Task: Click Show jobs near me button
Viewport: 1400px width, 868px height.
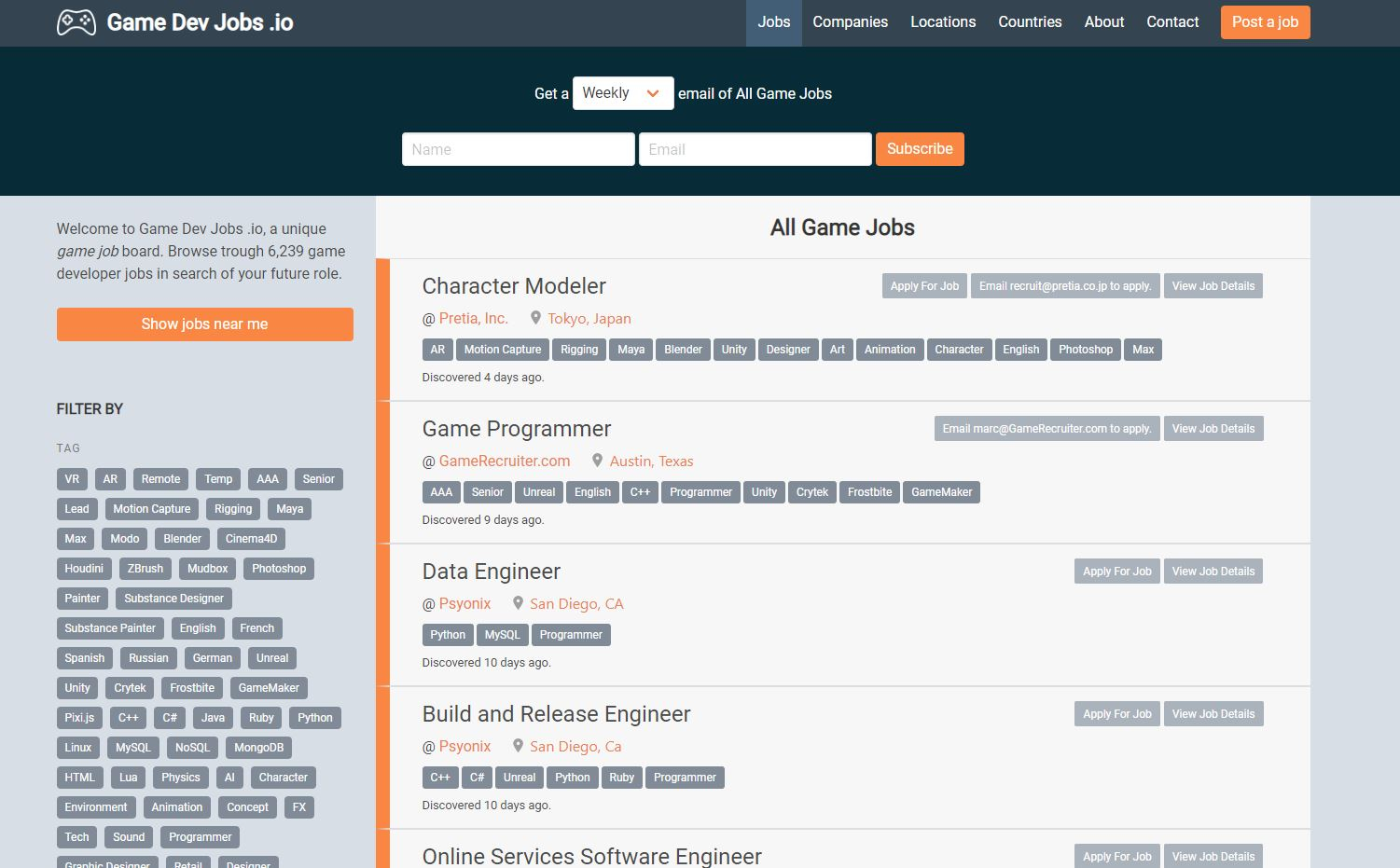Action: click(204, 324)
